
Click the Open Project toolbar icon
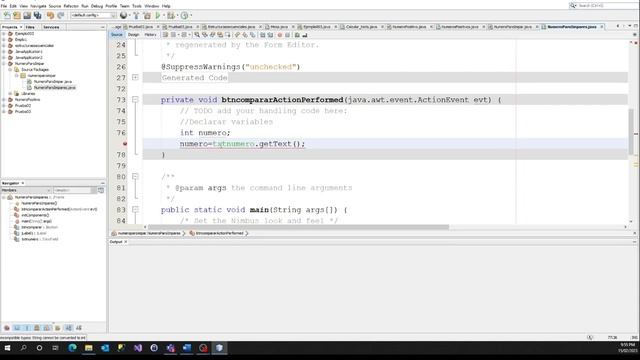click(x=27, y=16)
